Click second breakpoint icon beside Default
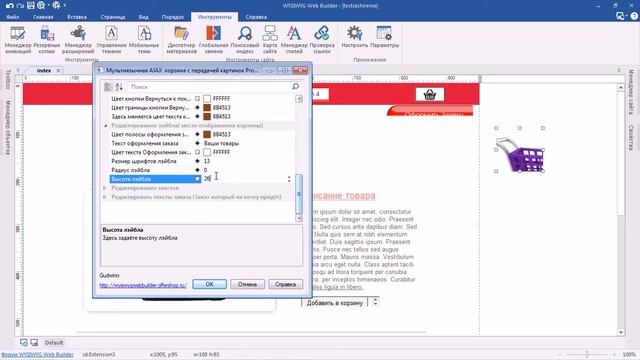640x360 pixels. click(x=34, y=342)
